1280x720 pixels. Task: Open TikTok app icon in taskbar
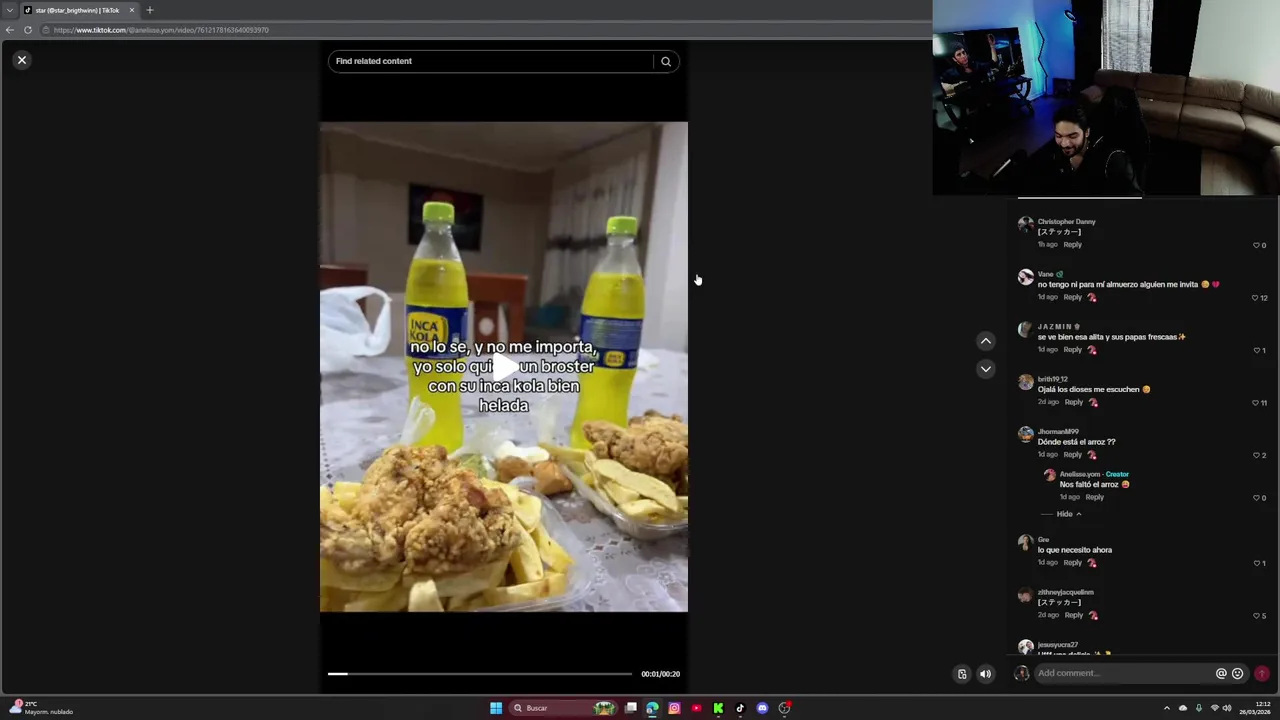(740, 708)
